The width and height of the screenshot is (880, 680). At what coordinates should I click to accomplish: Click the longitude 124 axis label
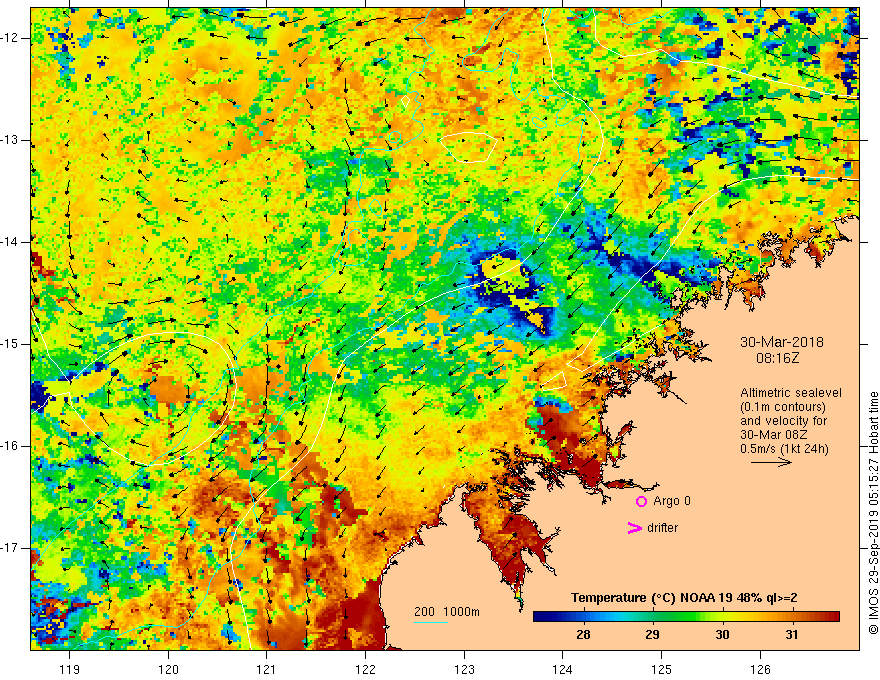563,669
